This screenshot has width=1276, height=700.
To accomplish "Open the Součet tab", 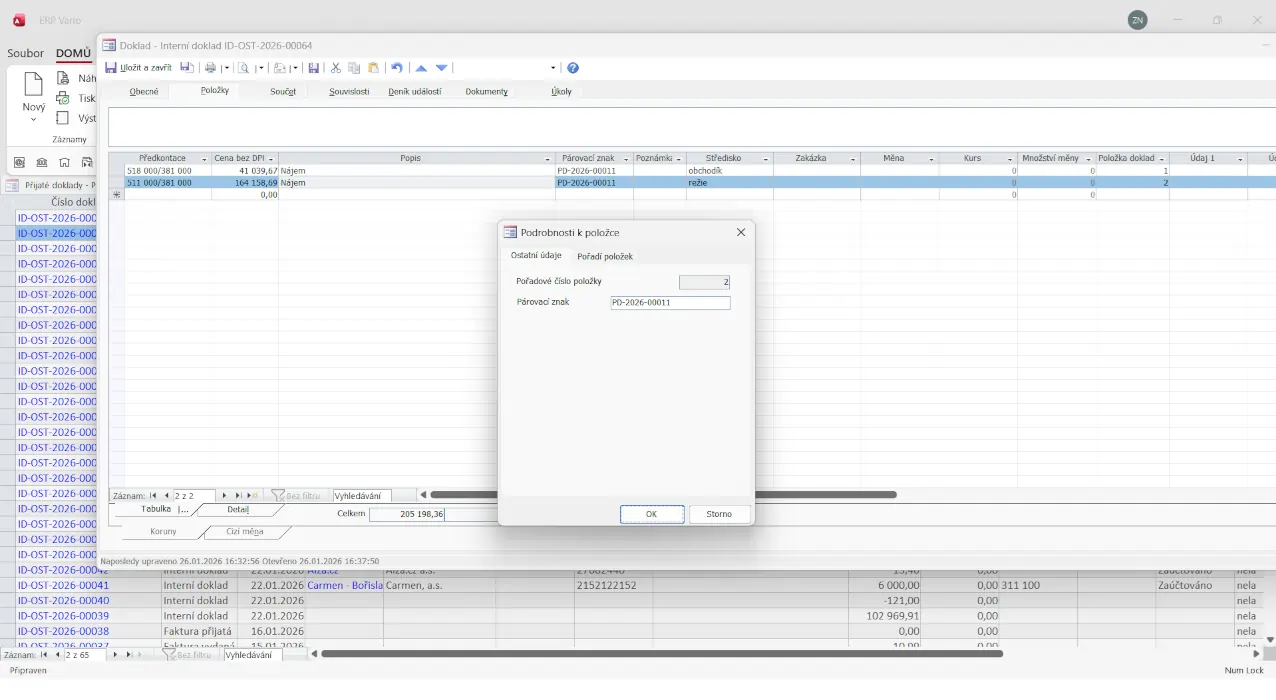I will click(283, 91).
